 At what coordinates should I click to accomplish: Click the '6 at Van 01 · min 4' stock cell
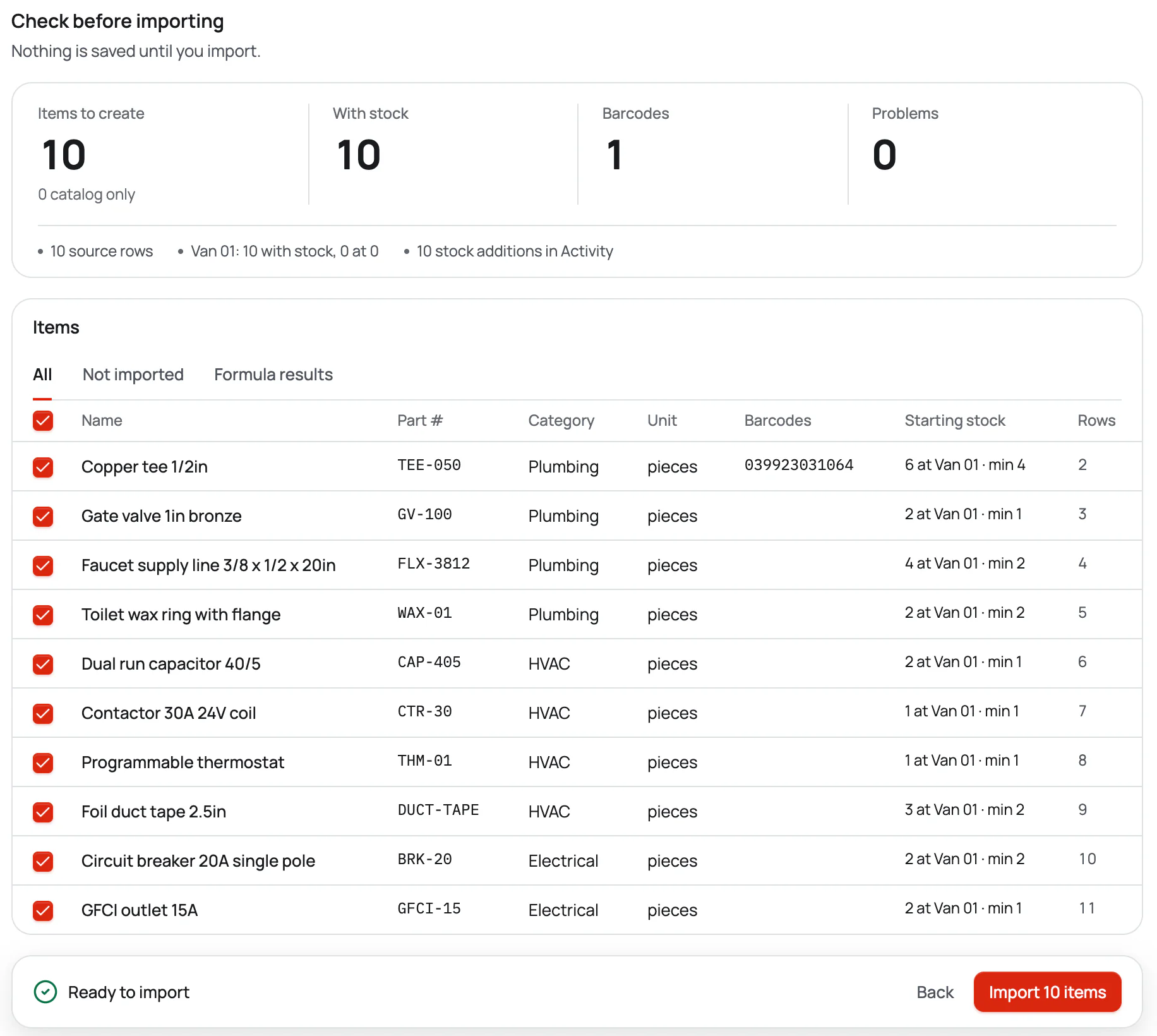(965, 465)
